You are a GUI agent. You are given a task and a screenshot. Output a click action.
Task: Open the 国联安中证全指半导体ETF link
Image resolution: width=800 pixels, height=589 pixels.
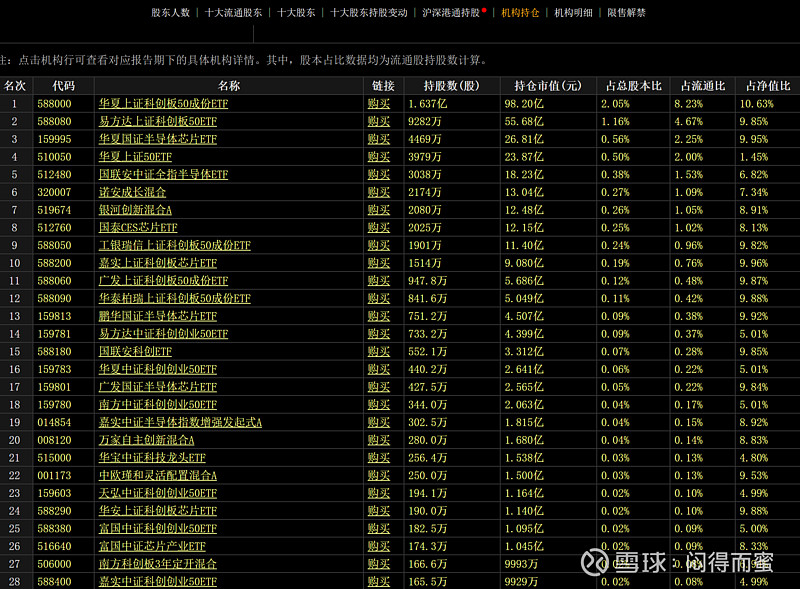click(x=163, y=175)
